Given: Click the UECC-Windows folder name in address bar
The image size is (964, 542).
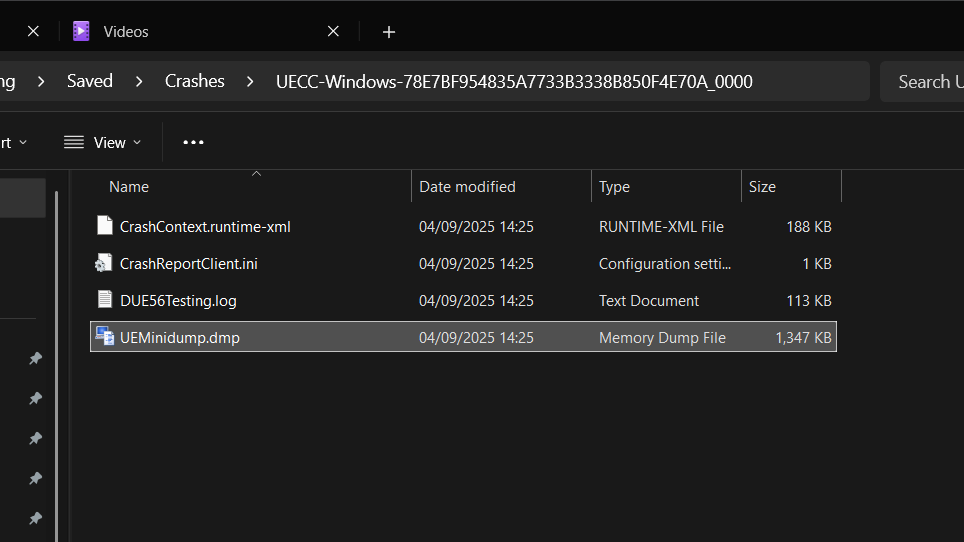Looking at the screenshot, I should point(514,82).
